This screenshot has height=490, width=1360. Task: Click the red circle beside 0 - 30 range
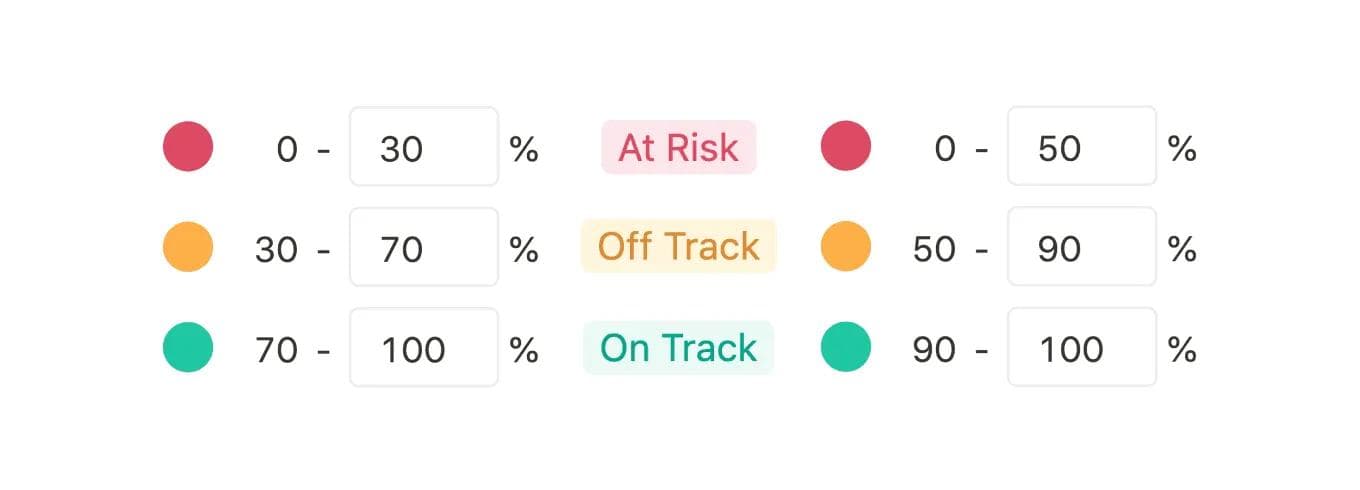188,146
